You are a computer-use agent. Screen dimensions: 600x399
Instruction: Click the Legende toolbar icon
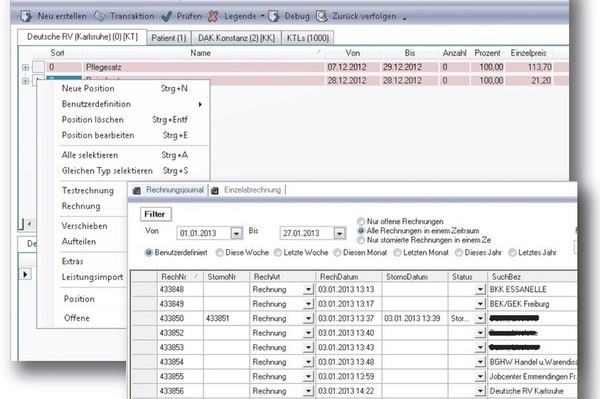point(213,16)
